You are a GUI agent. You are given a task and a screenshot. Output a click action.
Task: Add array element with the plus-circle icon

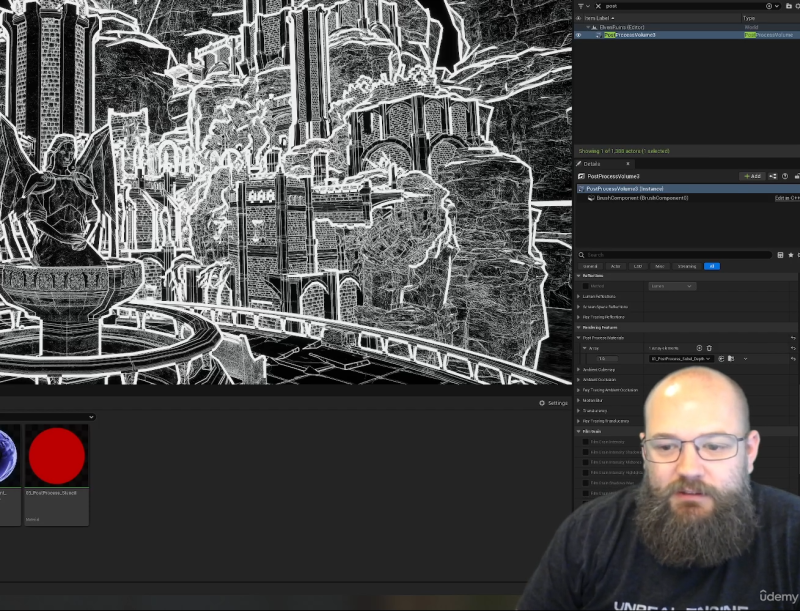click(699, 348)
